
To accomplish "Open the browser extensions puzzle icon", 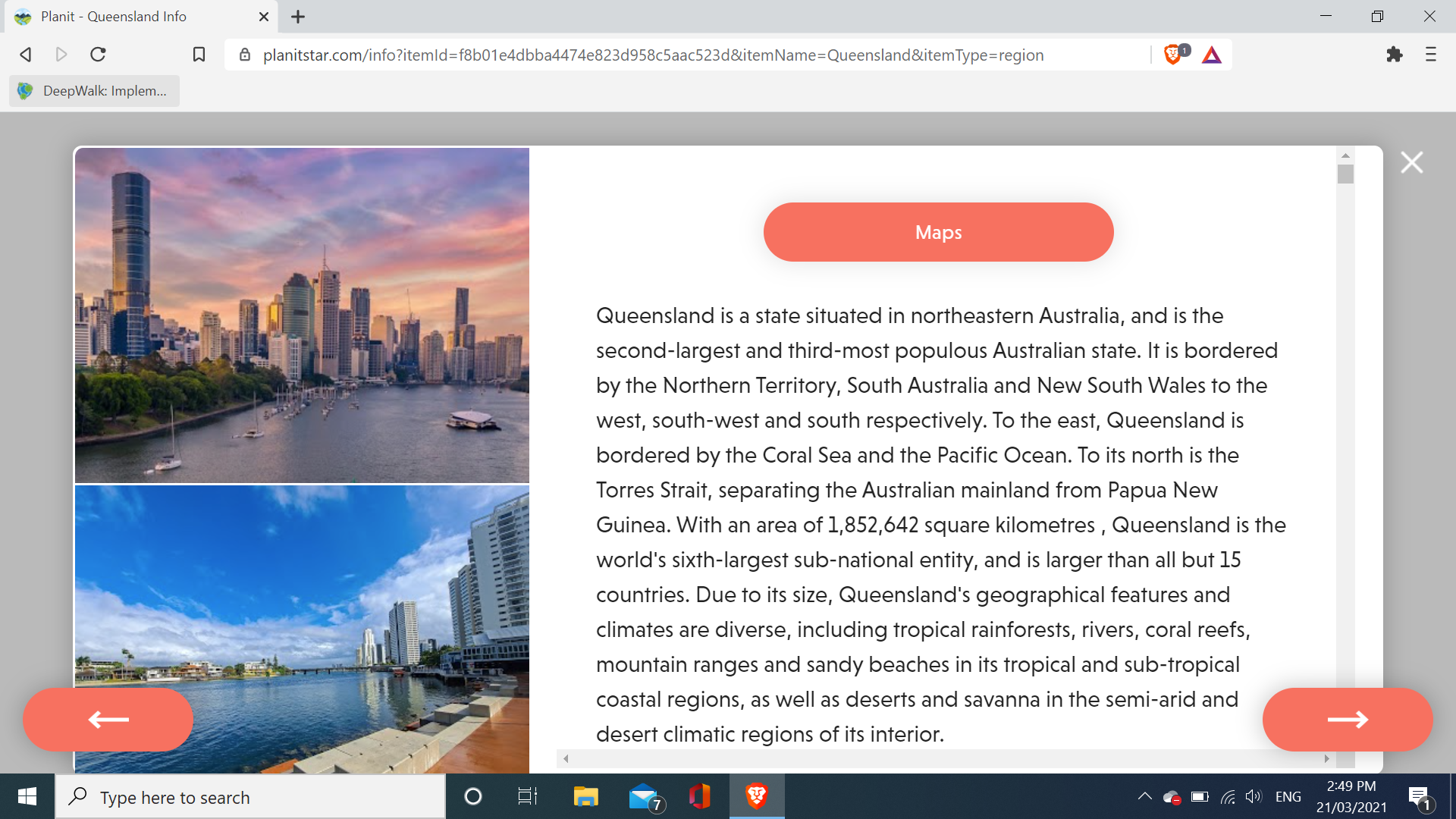I will point(1394,55).
